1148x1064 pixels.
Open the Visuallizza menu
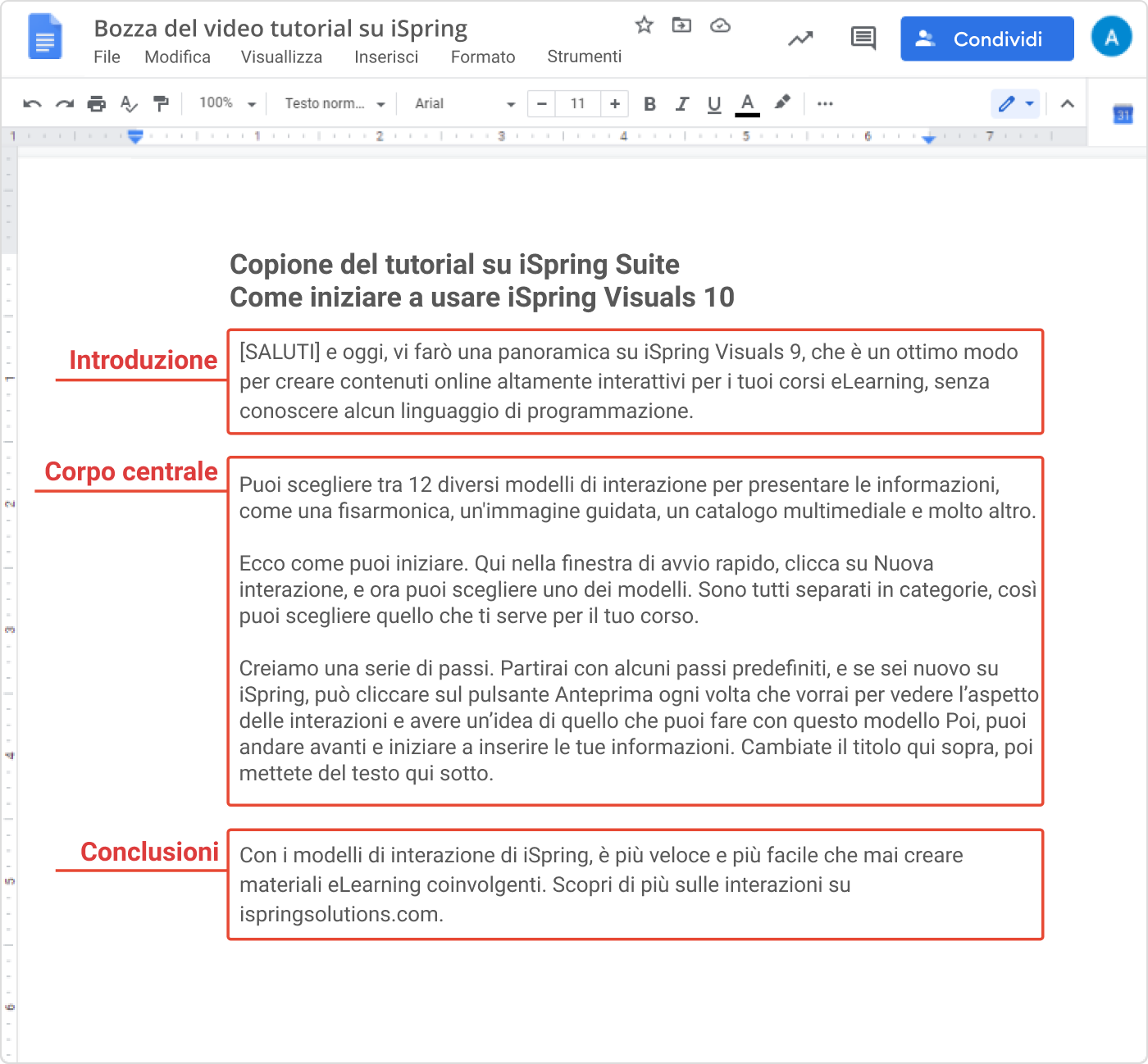(281, 57)
